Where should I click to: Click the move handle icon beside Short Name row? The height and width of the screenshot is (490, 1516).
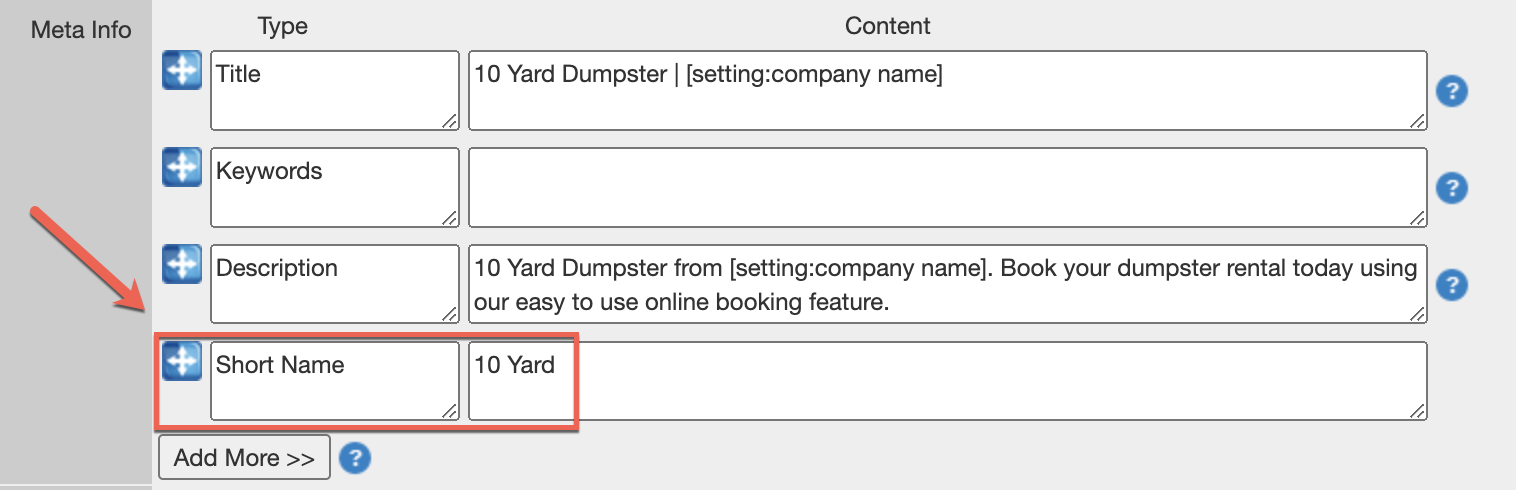(181, 361)
